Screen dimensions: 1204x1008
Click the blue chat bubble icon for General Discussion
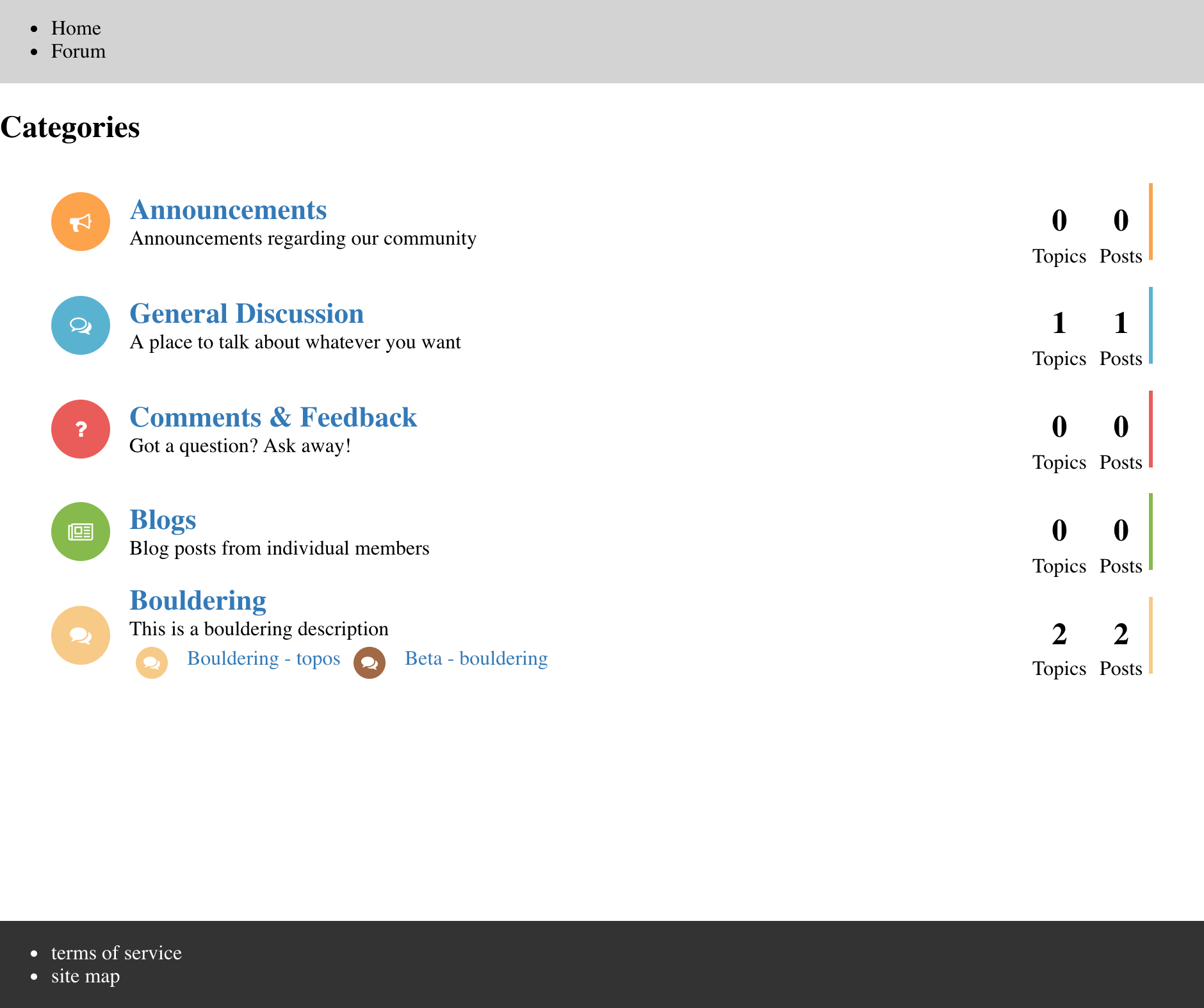coord(80,325)
